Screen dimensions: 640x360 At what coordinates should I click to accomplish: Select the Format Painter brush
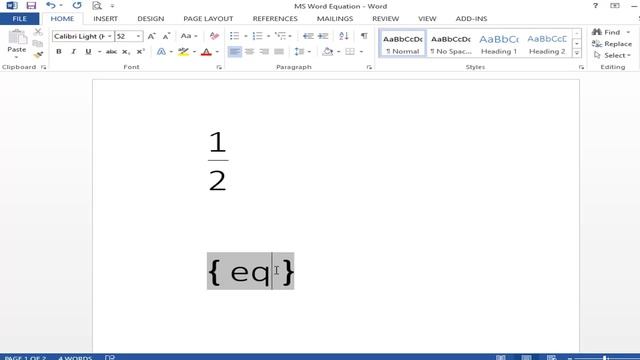click(38, 55)
